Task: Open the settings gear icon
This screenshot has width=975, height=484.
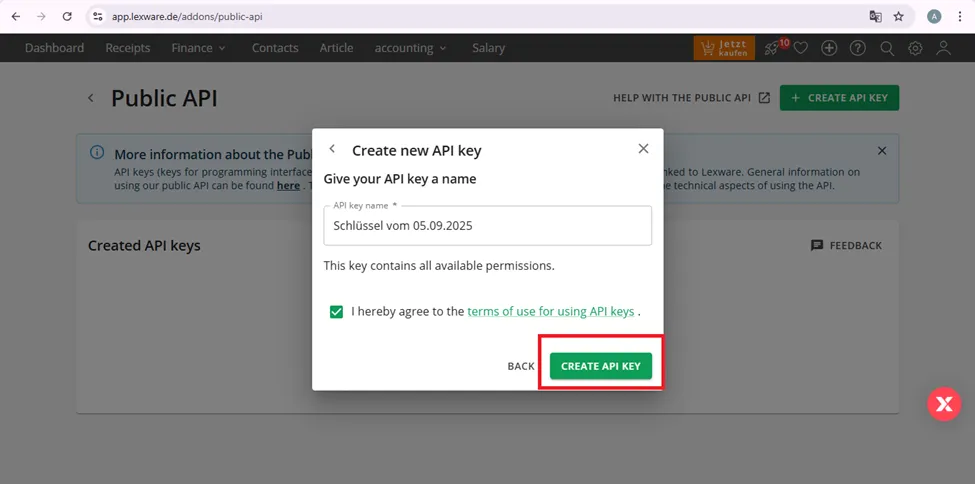Action: click(915, 48)
